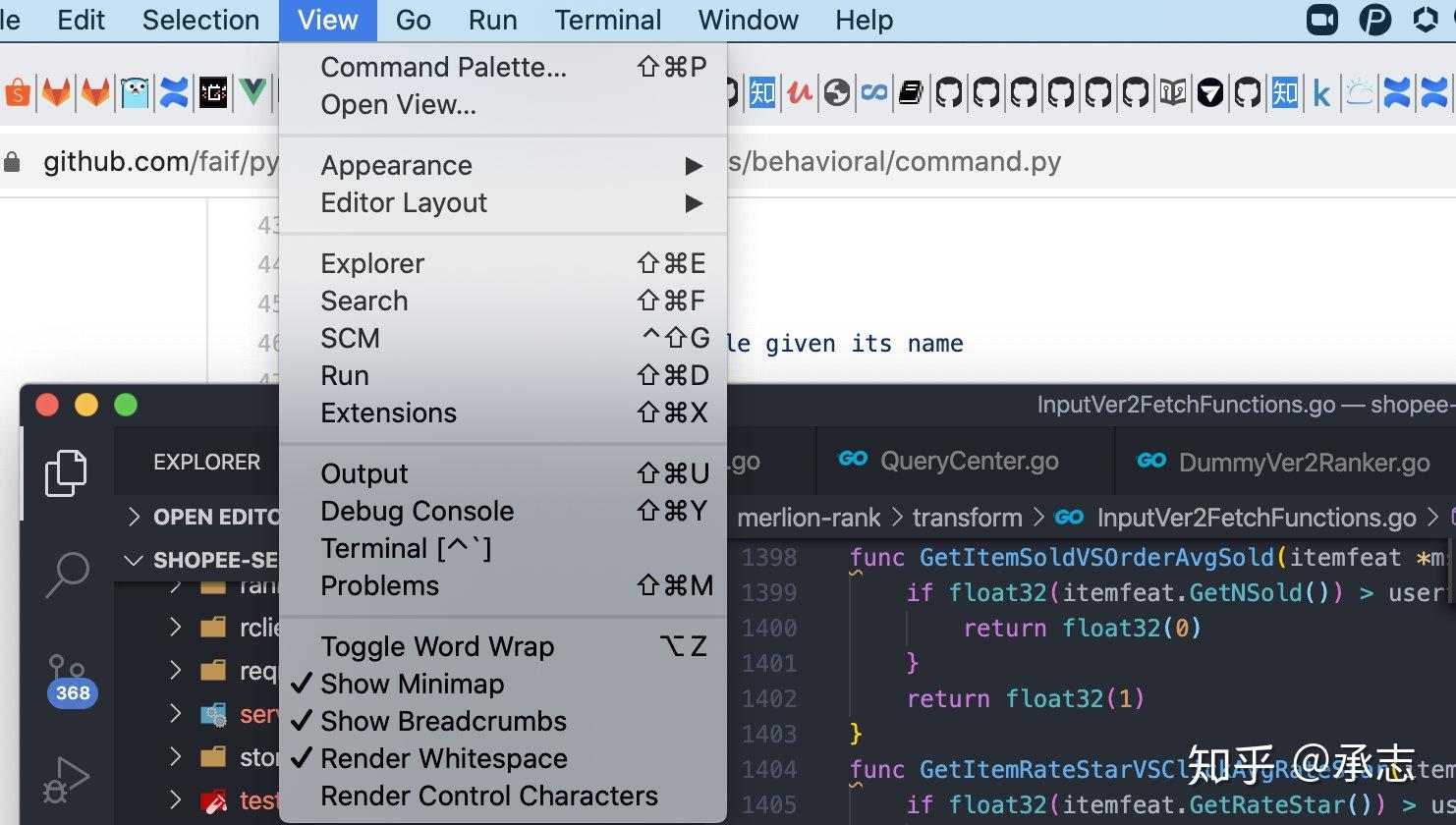
Task: Open the Run and Debug bug icon
Action: [x=67, y=781]
